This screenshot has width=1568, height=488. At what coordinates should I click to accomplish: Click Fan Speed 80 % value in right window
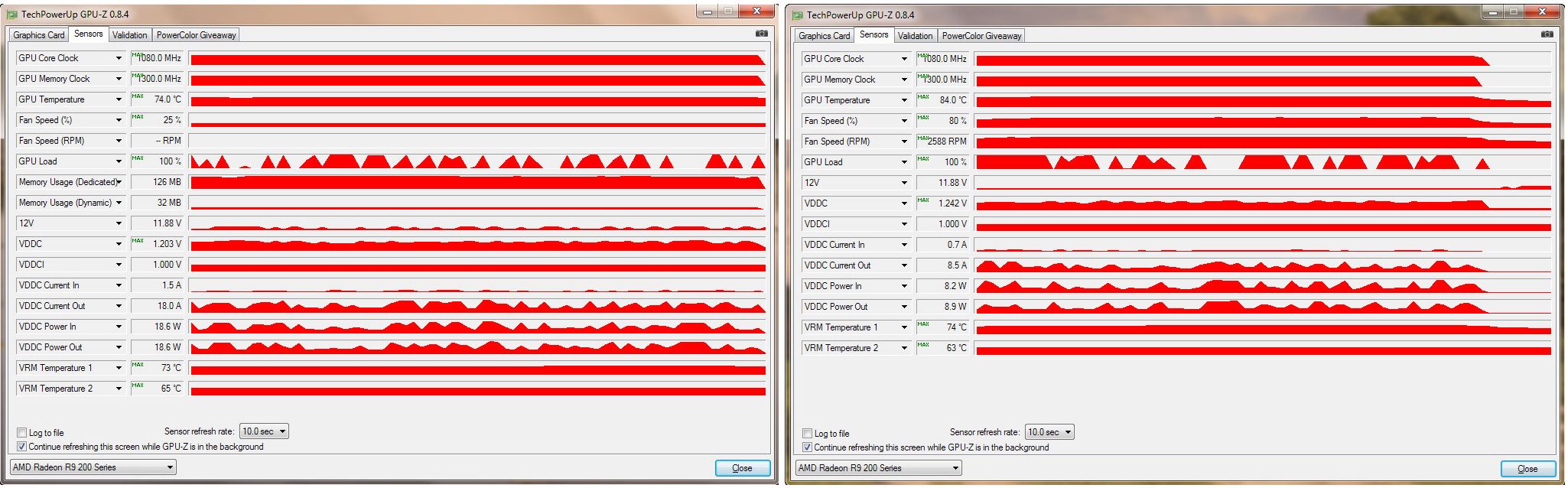(x=942, y=121)
